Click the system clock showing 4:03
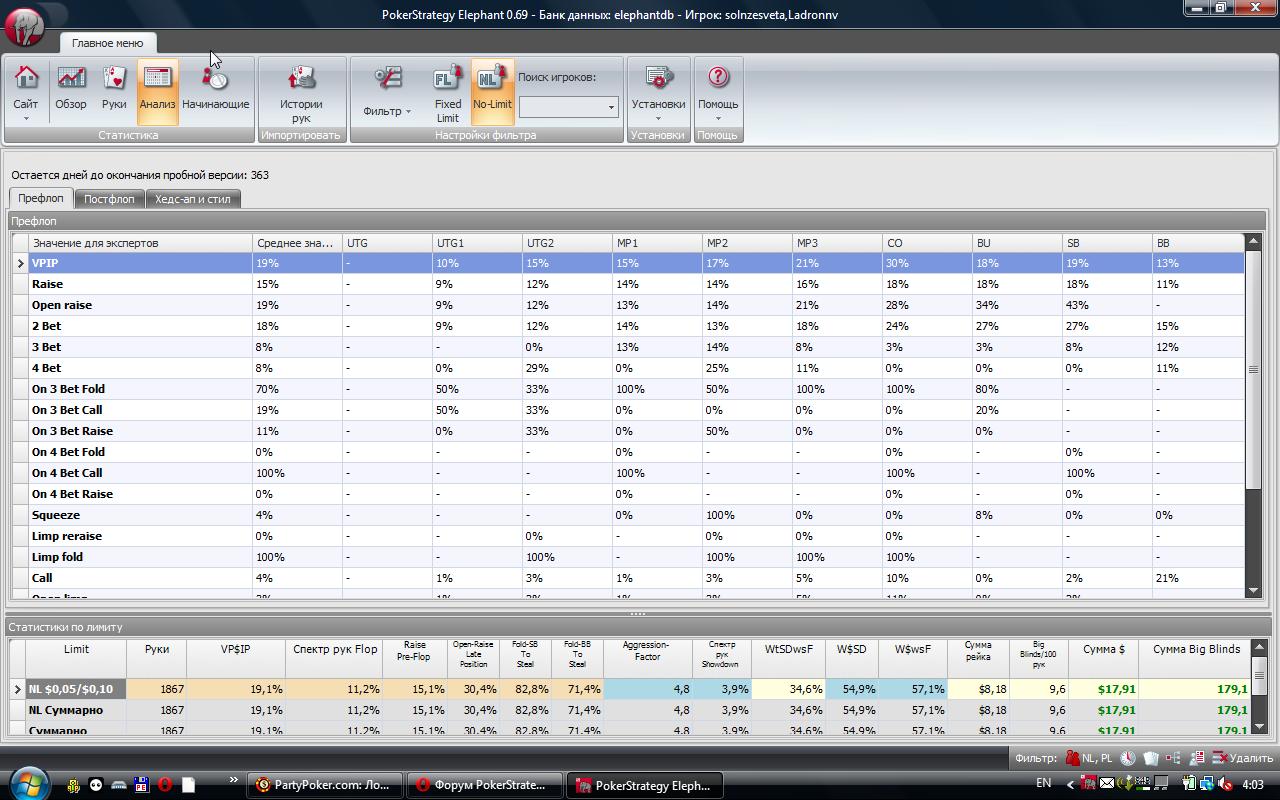This screenshot has height=800, width=1280. pyautogui.click(x=1252, y=785)
